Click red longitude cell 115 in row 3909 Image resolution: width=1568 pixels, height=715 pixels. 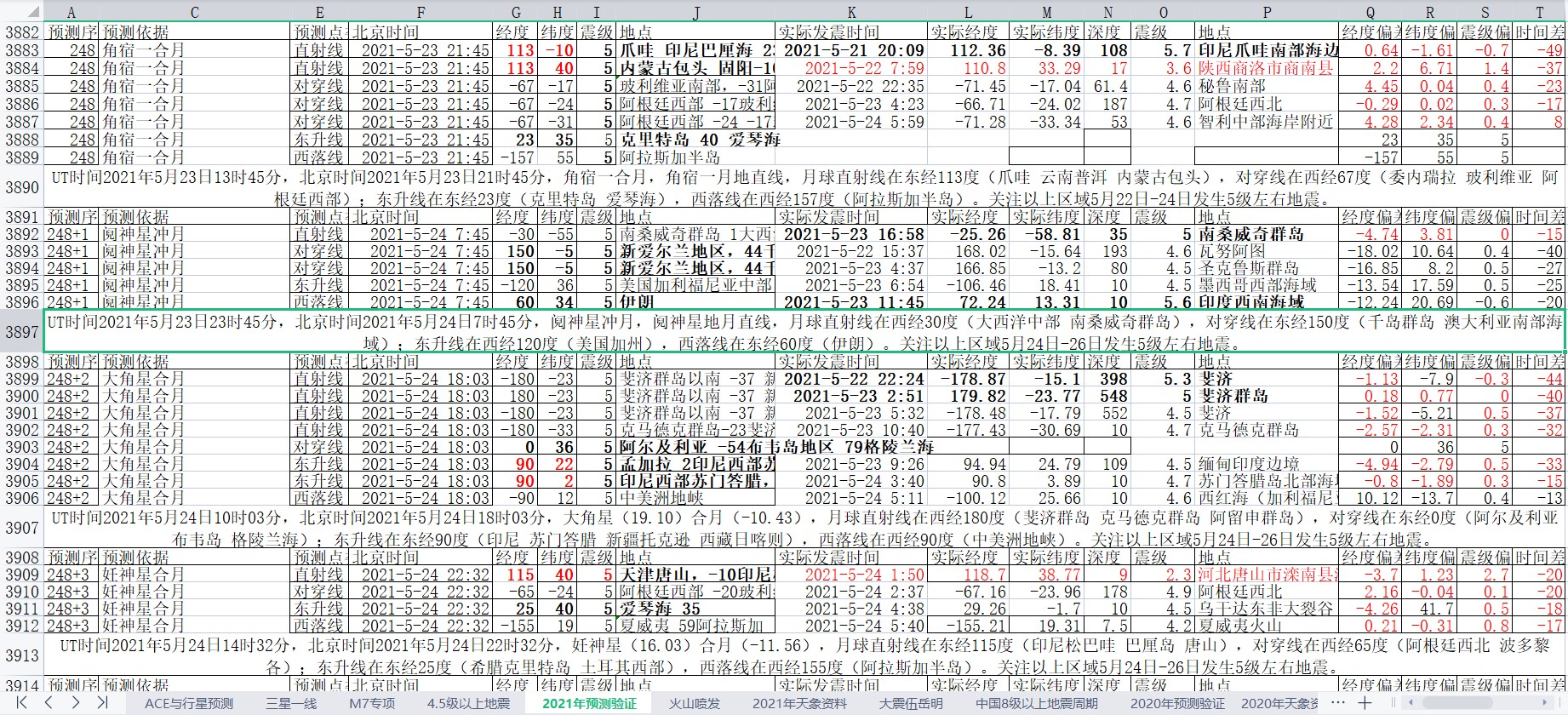tap(516, 575)
